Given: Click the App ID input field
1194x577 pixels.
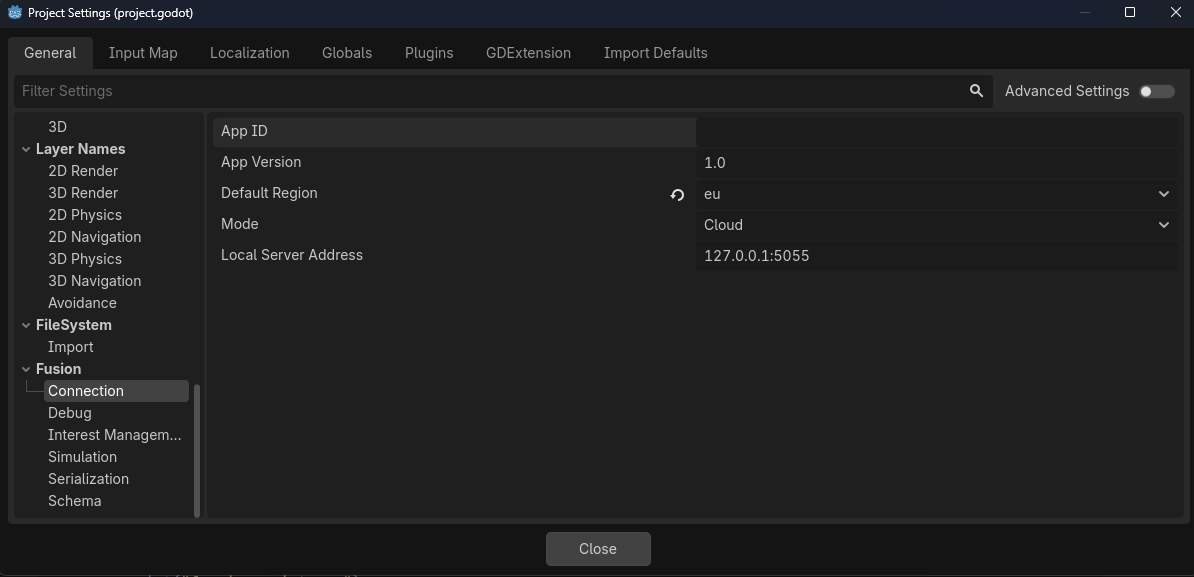Looking at the screenshot, I should click(x=937, y=132).
